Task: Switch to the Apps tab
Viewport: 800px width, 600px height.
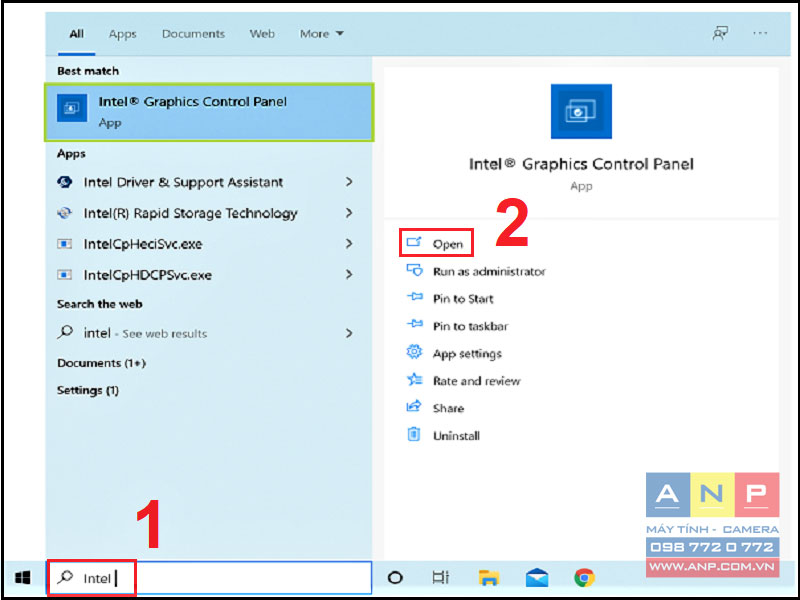Action: tap(122, 34)
